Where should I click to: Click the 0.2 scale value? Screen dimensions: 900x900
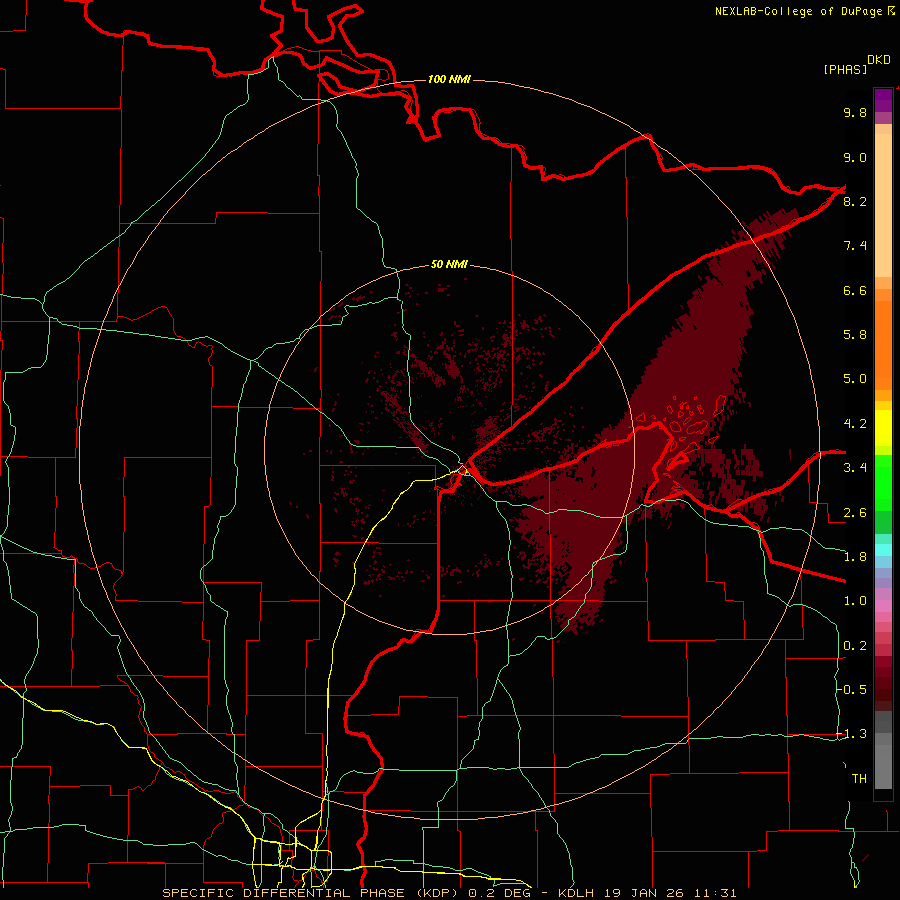pos(855,646)
